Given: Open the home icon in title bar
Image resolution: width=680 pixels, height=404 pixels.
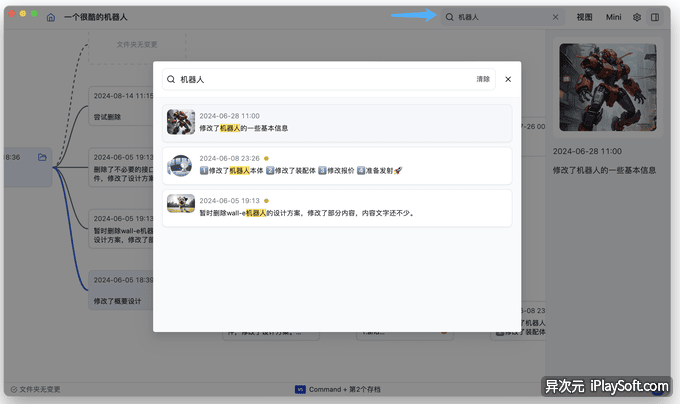Looking at the screenshot, I should click(x=51, y=17).
